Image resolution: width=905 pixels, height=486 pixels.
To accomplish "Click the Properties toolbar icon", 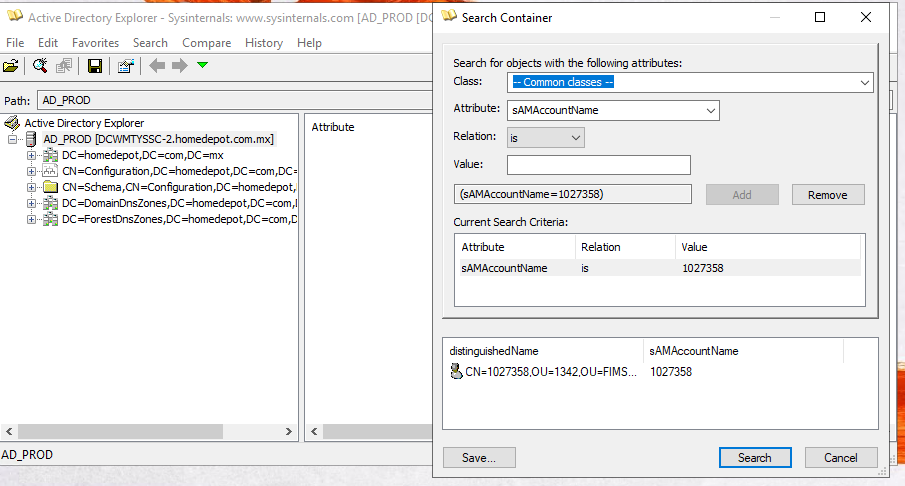I will (x=125, y=66).
